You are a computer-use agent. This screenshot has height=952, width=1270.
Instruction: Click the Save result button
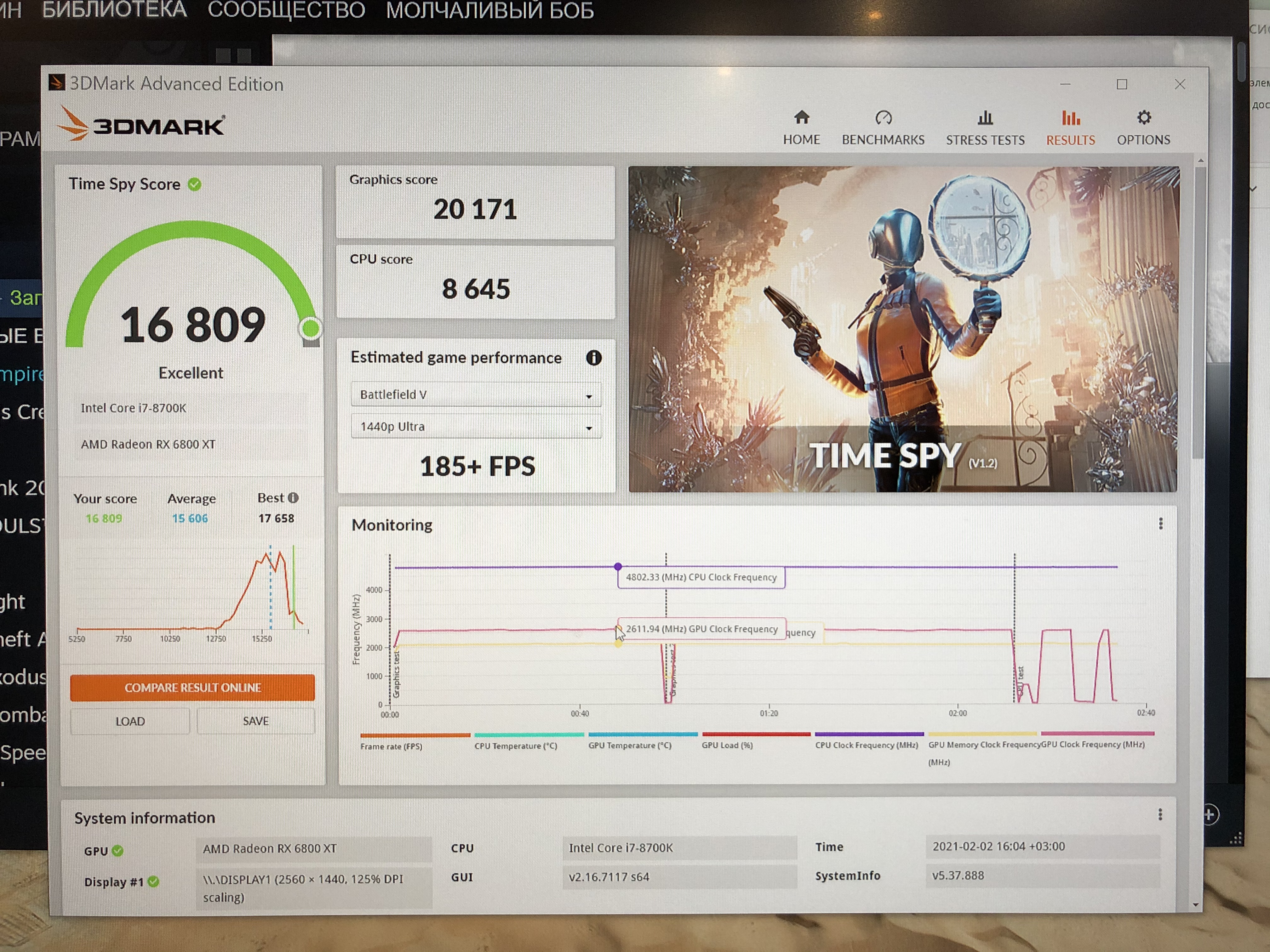(255, 721)
